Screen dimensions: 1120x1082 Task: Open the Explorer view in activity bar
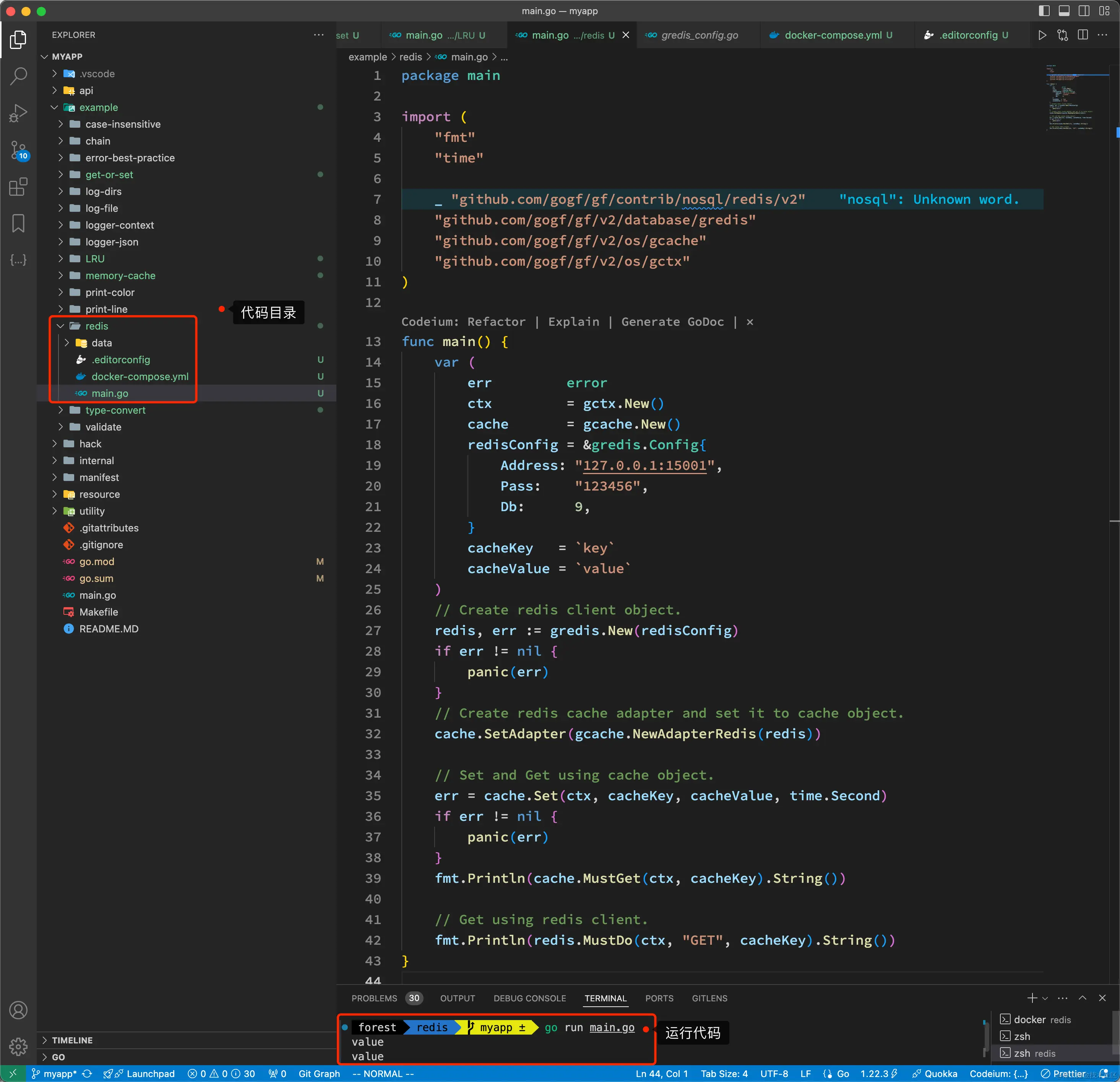click(x=18, y=39)
